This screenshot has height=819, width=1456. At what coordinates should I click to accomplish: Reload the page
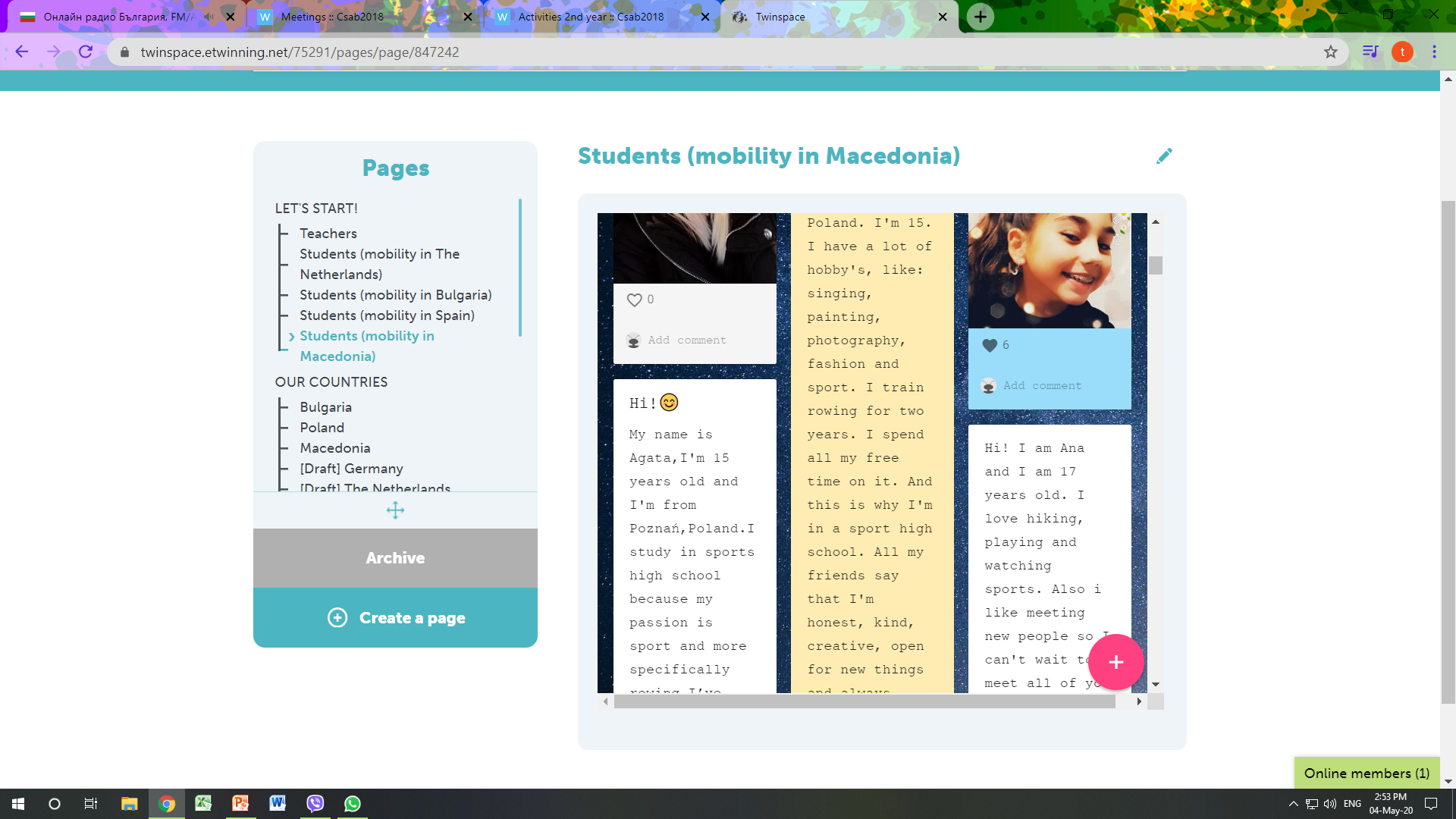(x=86, y=52)
